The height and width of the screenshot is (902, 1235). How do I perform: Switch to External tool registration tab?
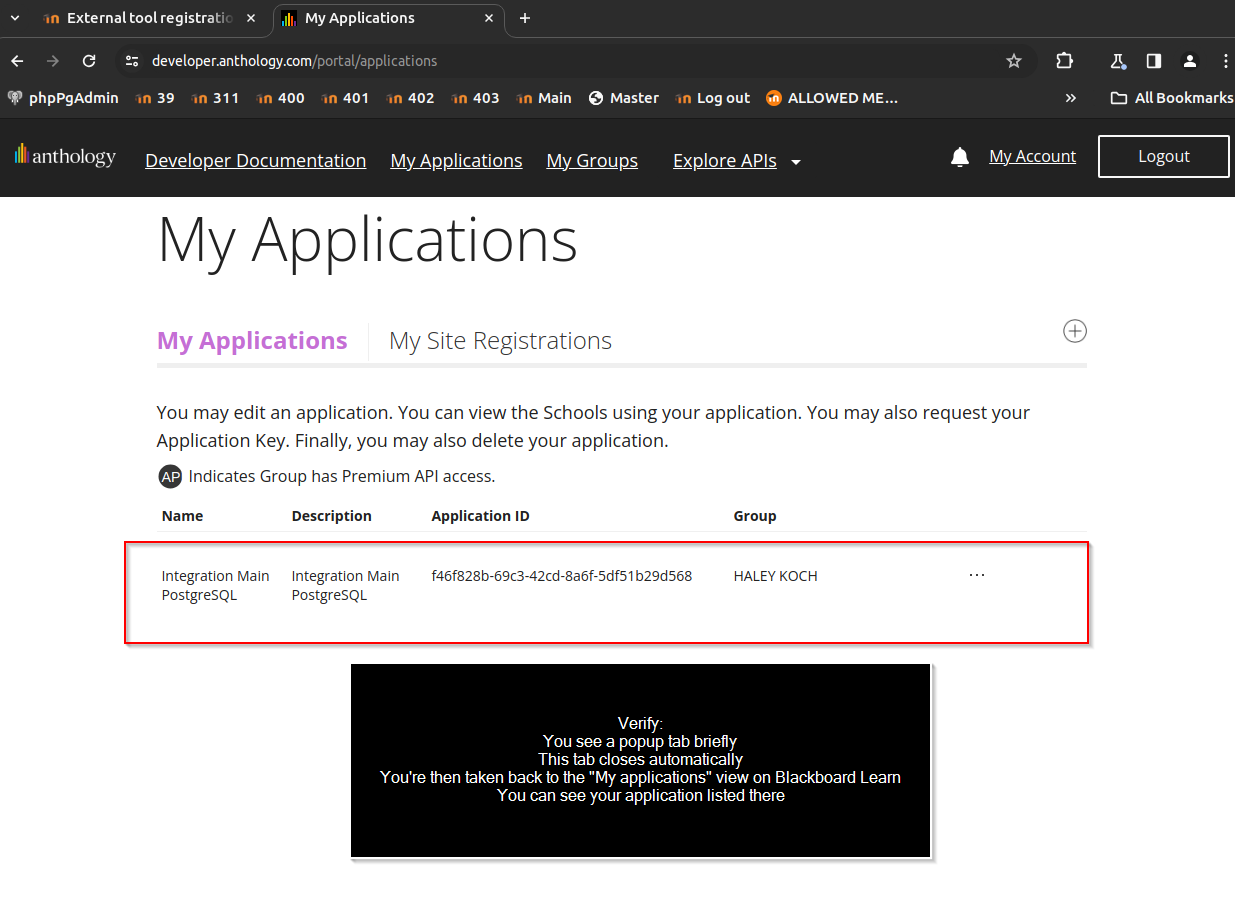click(150, 18)
